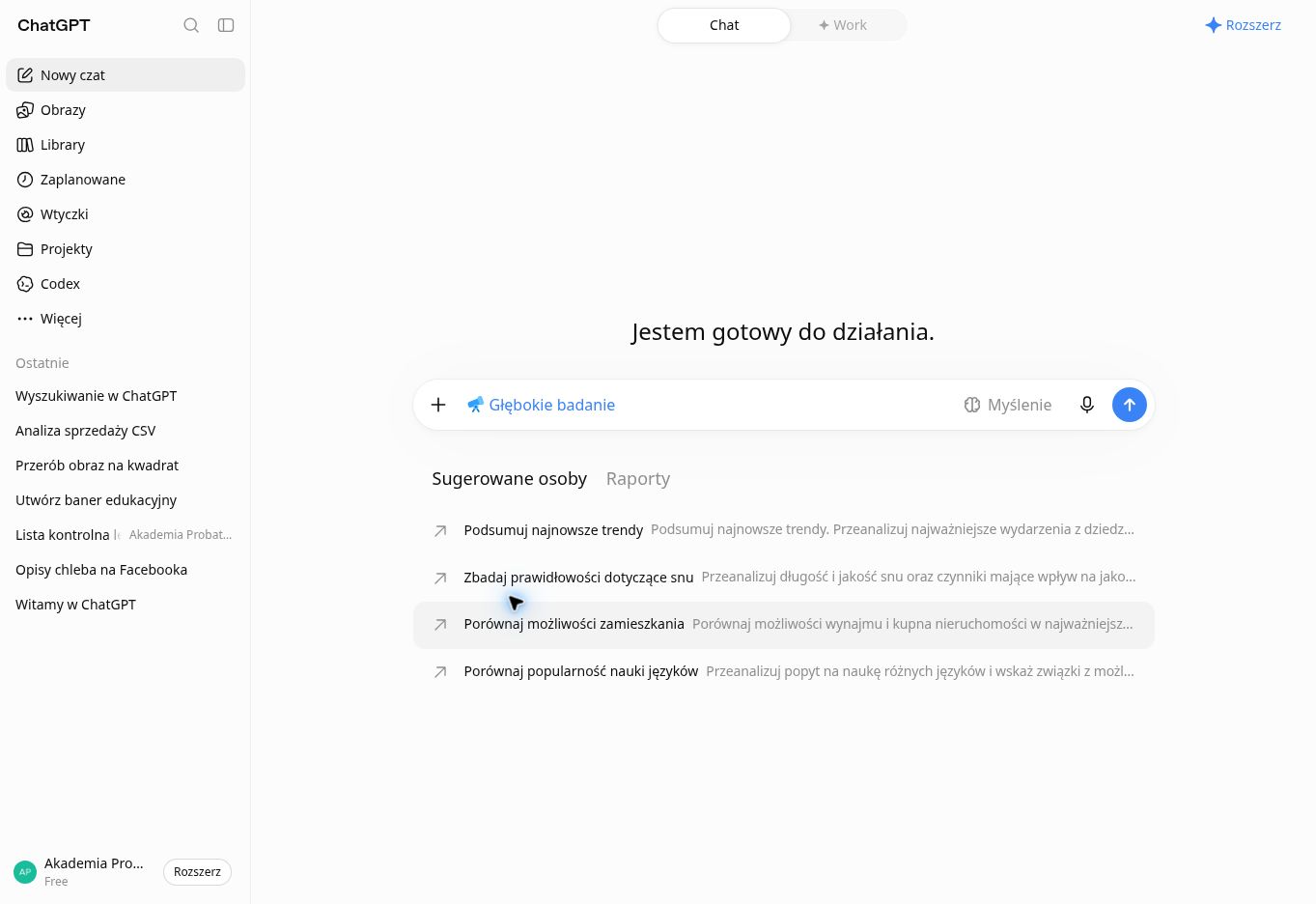Viewport: 1316px width, 904px height.
Task: Choose suggestion Porównaj możliwości zamieszkania
Action: click(784, 624)
